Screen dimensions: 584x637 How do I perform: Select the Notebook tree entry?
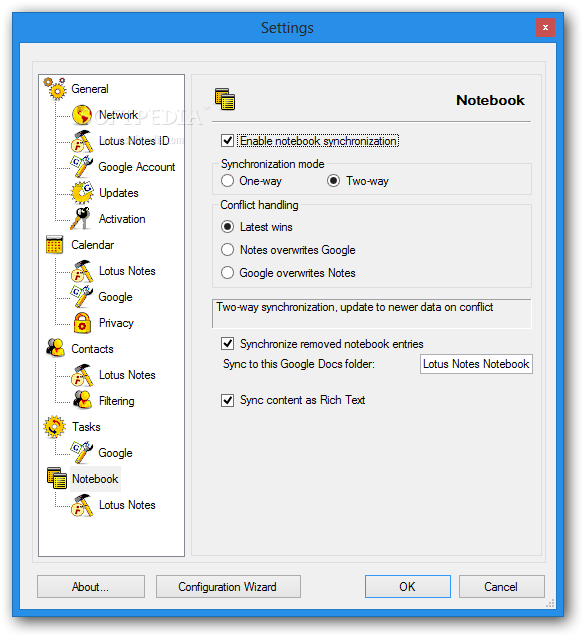[x=95, y=479]
